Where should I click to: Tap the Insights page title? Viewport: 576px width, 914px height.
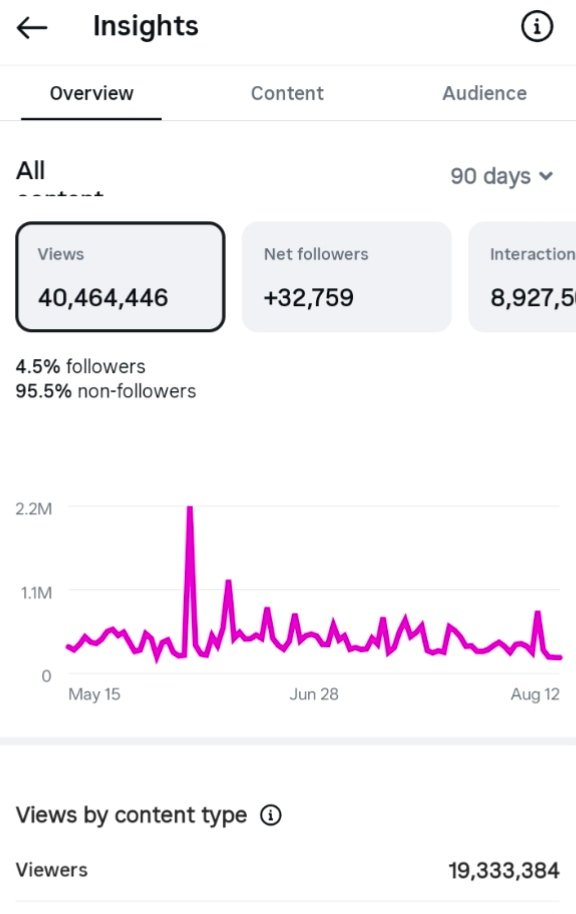tap(146, 26)
